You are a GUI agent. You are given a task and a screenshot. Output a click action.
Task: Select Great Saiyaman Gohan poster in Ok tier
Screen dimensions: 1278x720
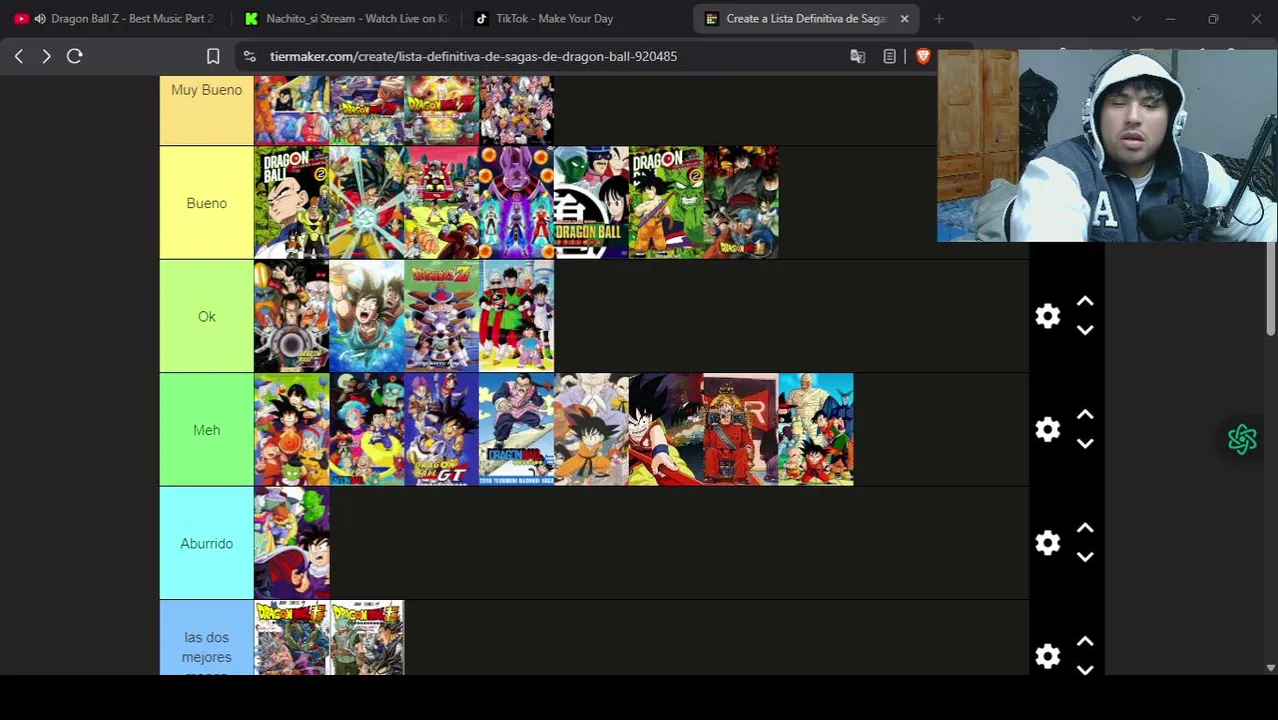[x=516, y=316]
